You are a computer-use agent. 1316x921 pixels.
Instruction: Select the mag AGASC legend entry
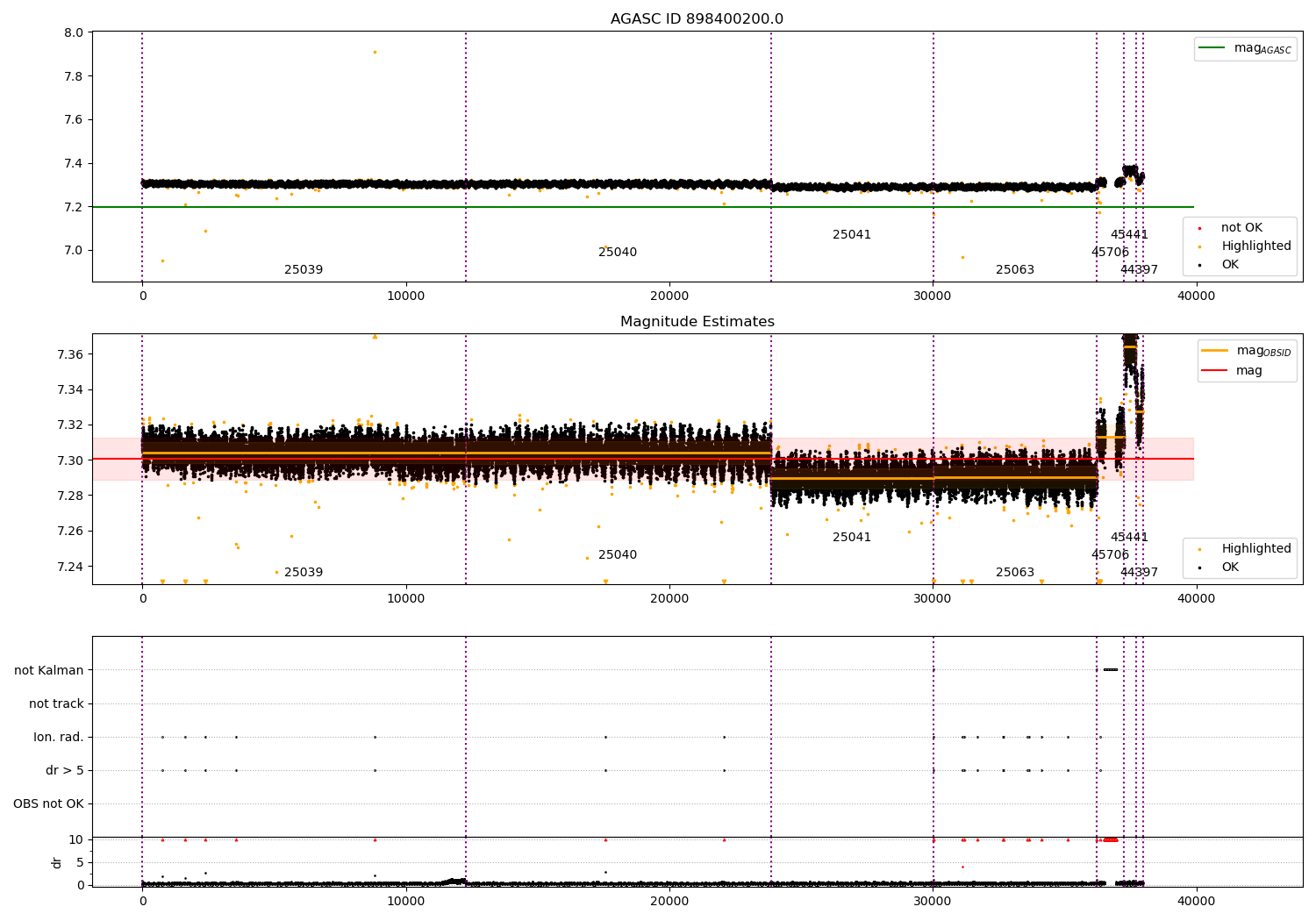[x=1245, y=48]
